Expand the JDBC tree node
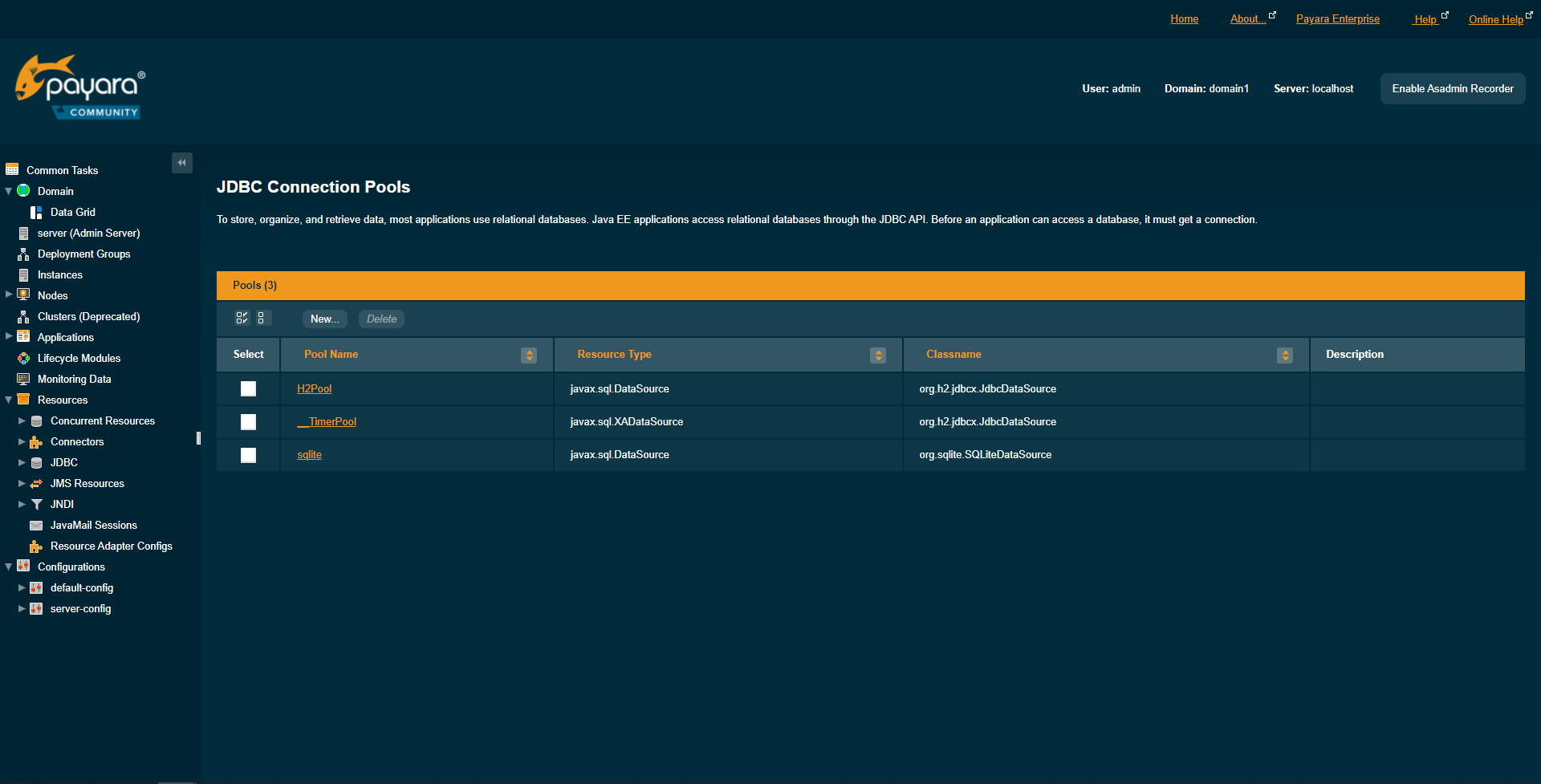This screenshot has height=784, width=1541. point(21,462)
